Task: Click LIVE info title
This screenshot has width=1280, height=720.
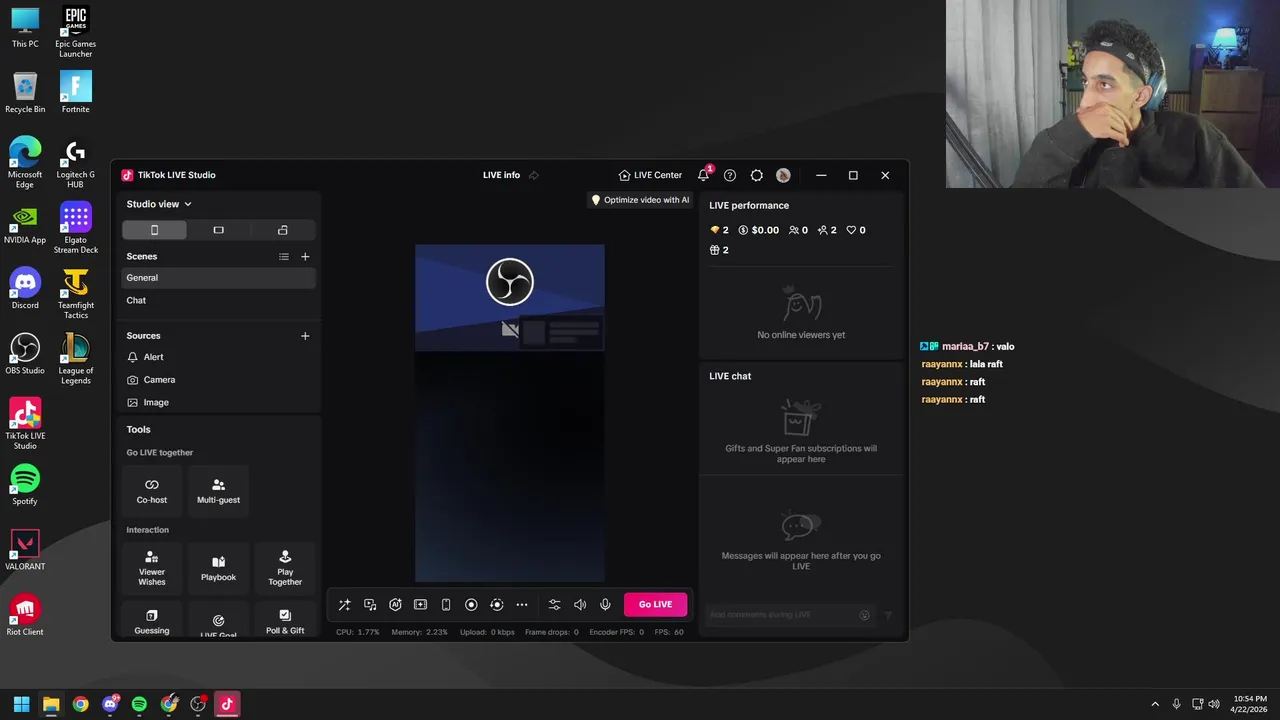Action: [x=501, y=175]
